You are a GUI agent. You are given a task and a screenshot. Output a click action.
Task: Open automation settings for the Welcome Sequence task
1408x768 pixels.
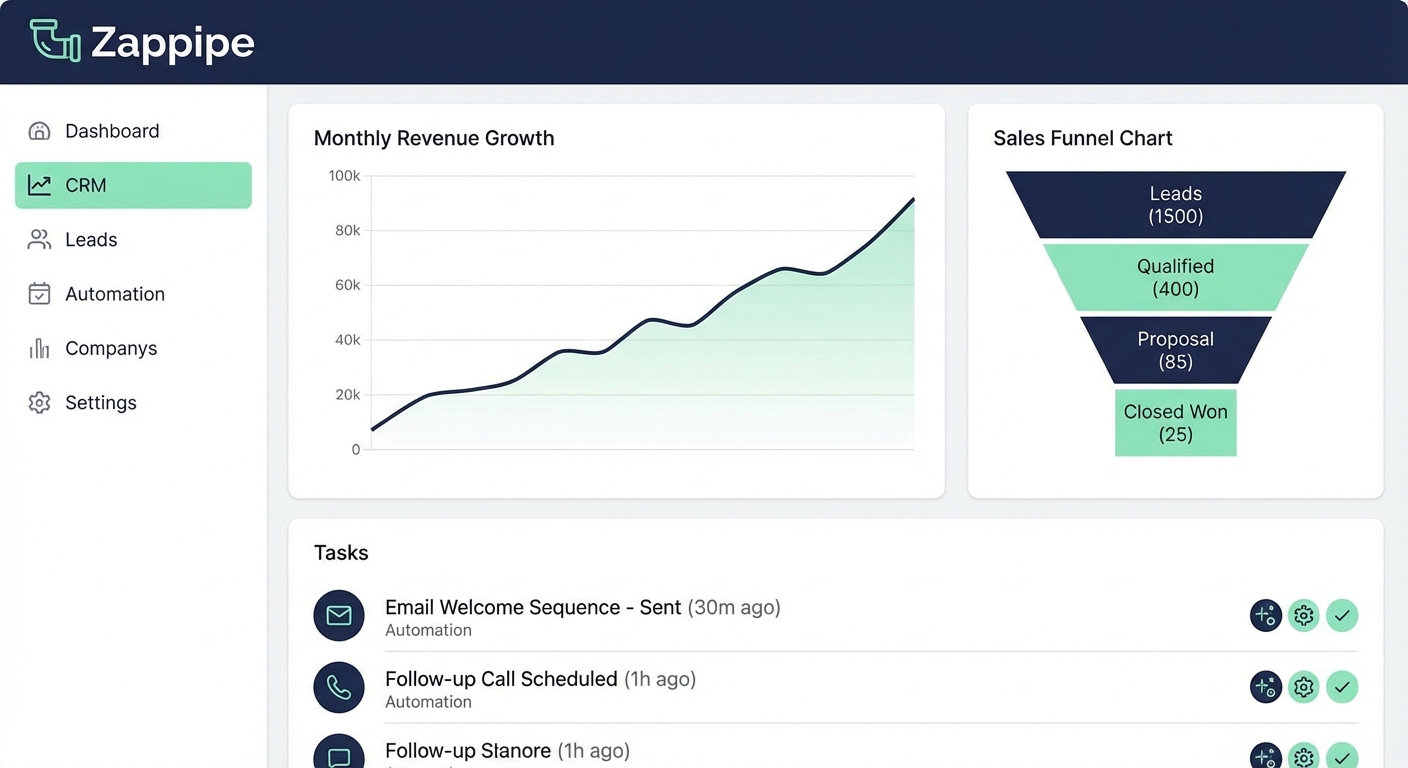pyautogui.click(x=1303, y=615)
